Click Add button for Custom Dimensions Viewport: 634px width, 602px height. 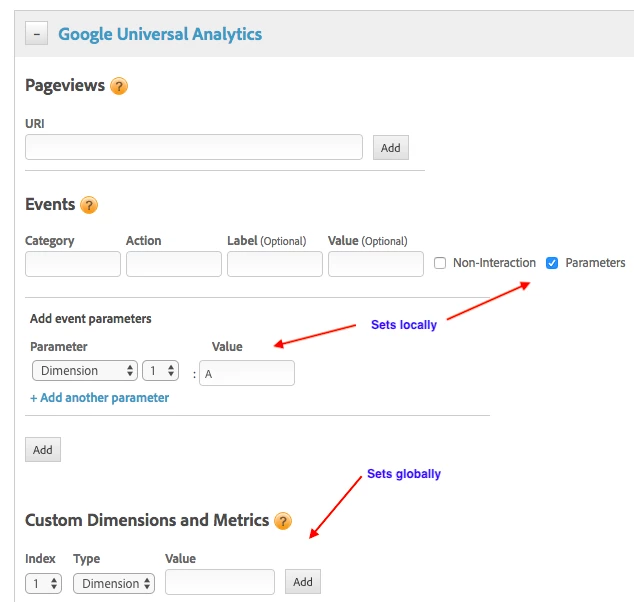click(x=303, y=582)
